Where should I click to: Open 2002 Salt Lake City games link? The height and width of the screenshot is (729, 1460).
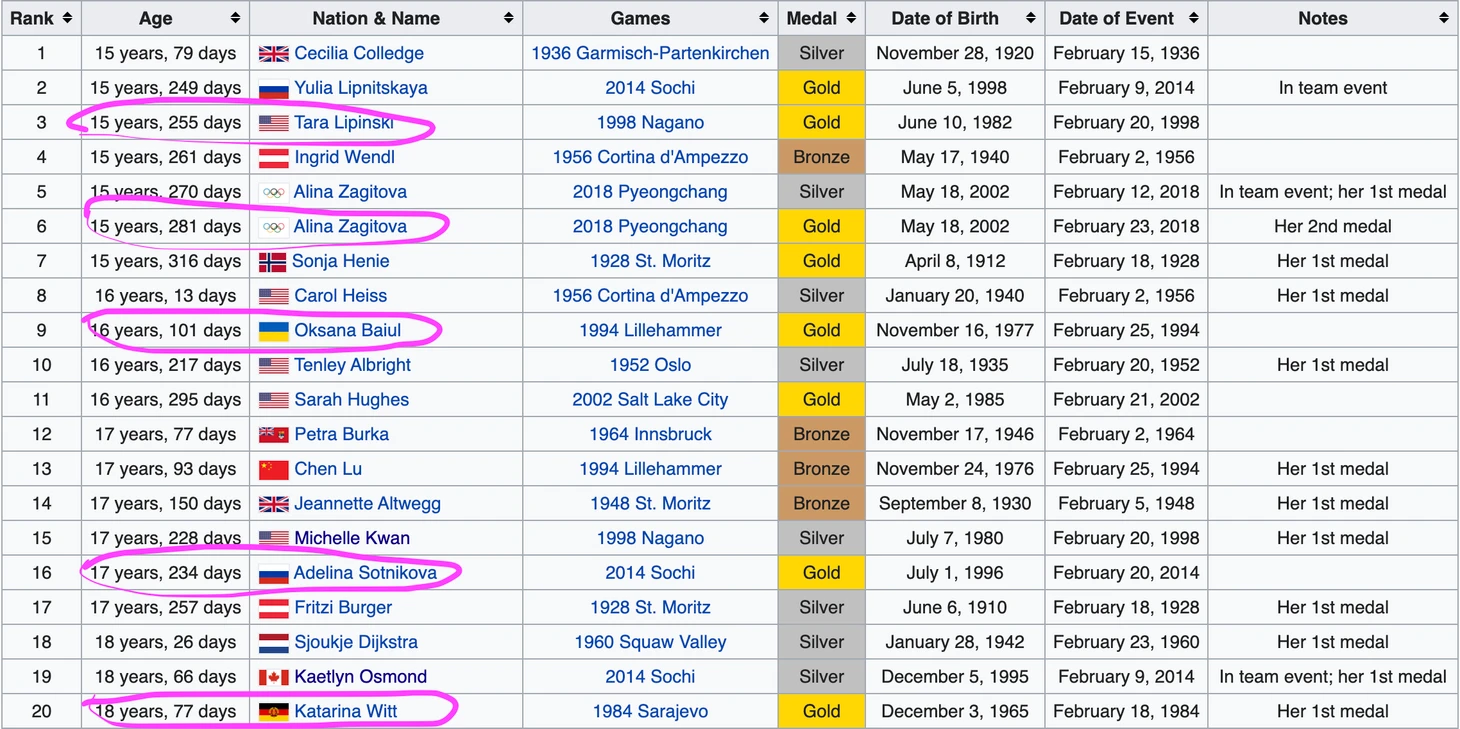click(650, 400)
